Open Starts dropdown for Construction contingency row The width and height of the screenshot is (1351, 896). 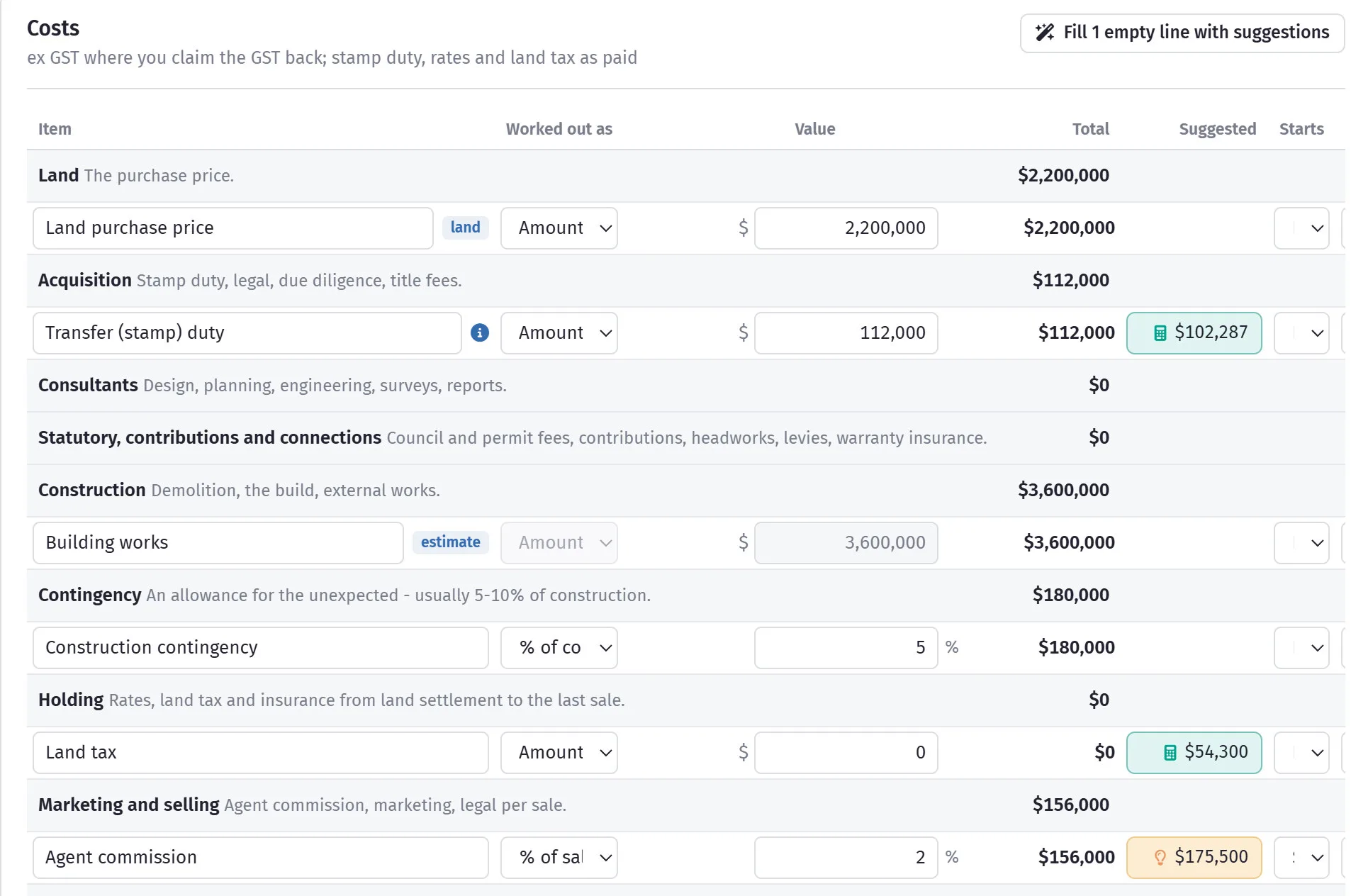pos(1301,647)
